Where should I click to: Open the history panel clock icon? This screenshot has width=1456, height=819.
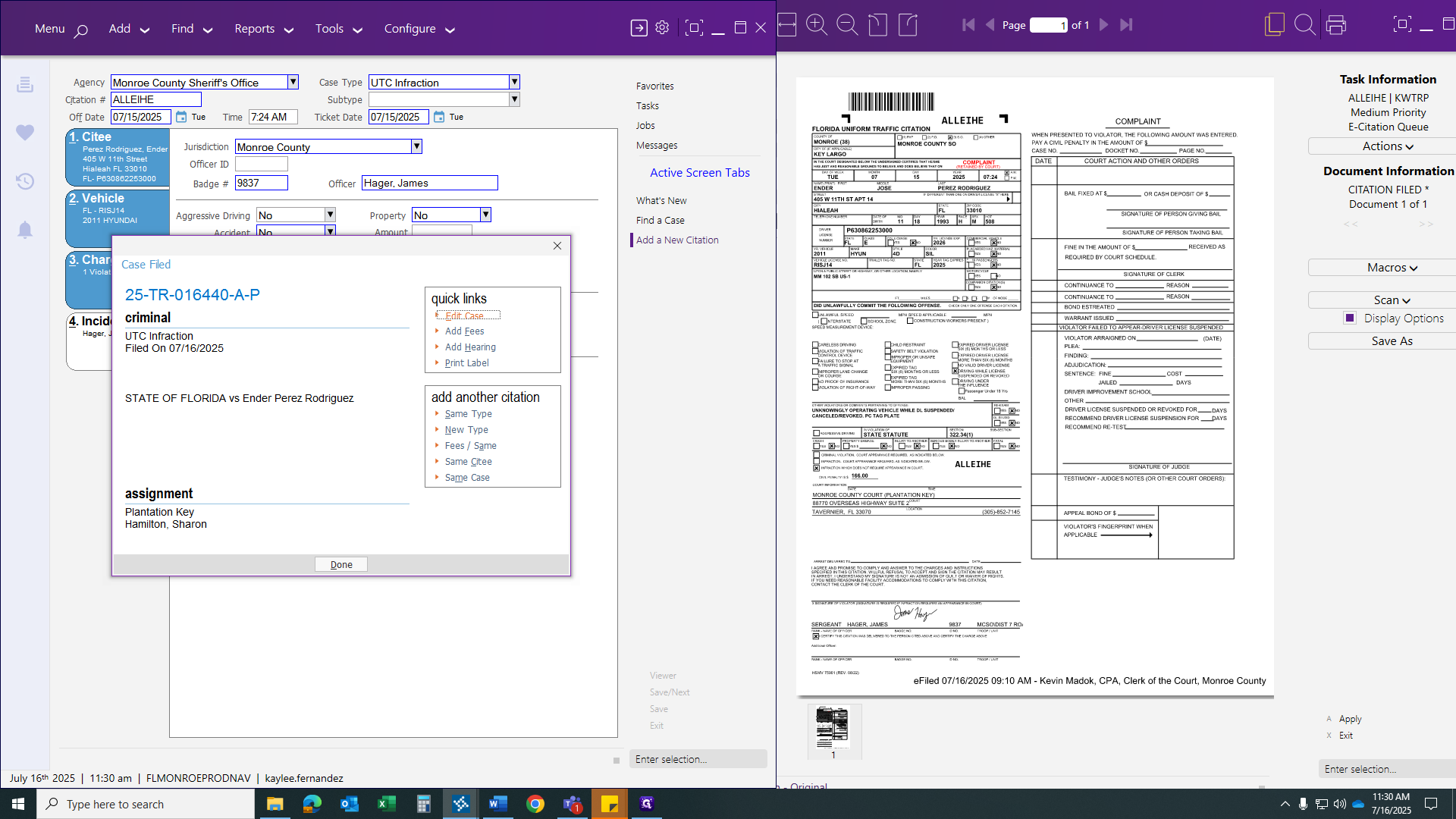25,181
